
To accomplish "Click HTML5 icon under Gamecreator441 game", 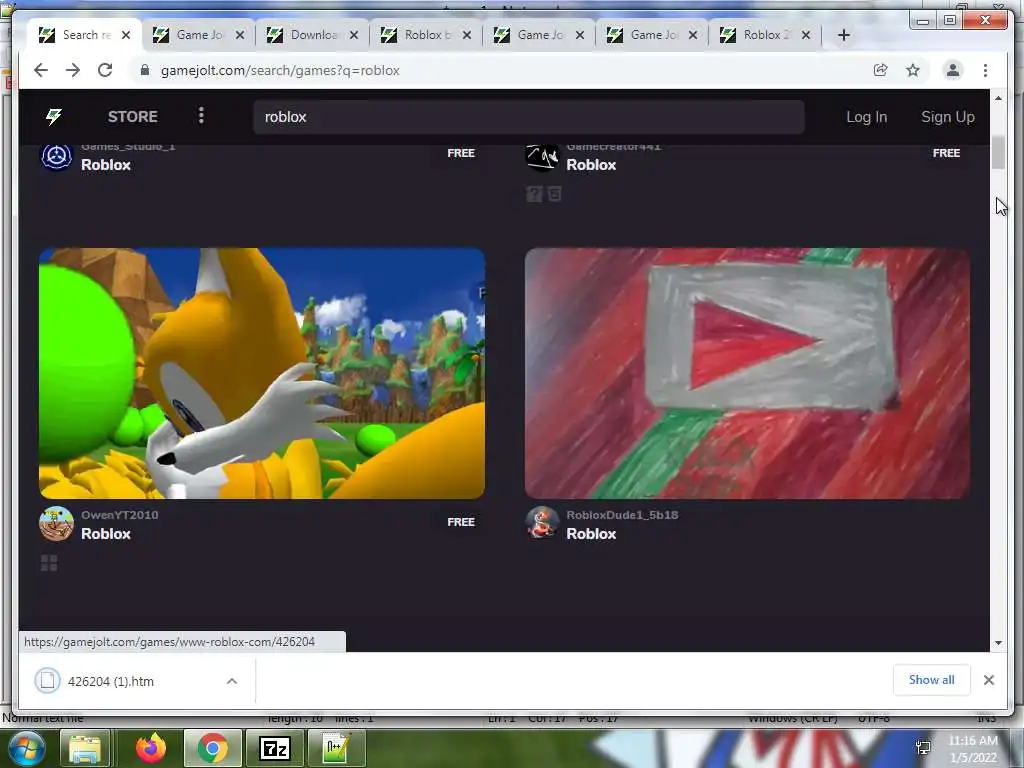I will [554, 194].
